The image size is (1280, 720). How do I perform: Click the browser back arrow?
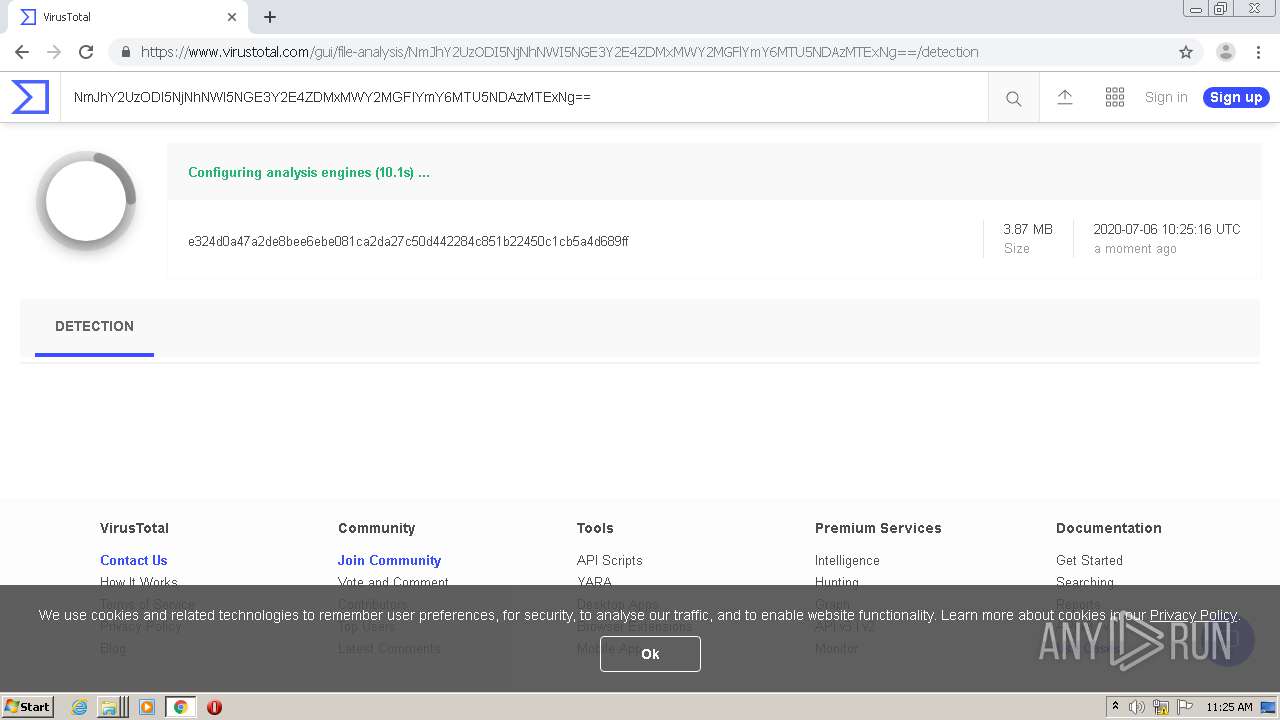point(22,52)
